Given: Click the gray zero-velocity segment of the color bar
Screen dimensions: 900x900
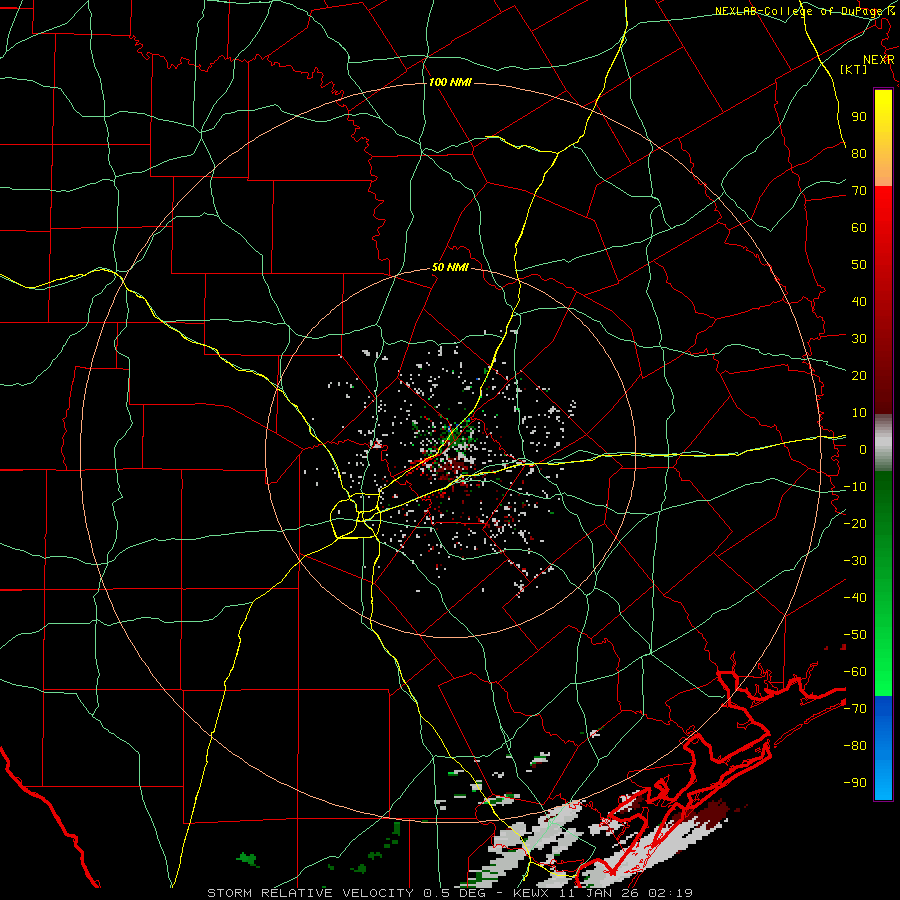Looking at the screenshot, I should pos(883,442).
